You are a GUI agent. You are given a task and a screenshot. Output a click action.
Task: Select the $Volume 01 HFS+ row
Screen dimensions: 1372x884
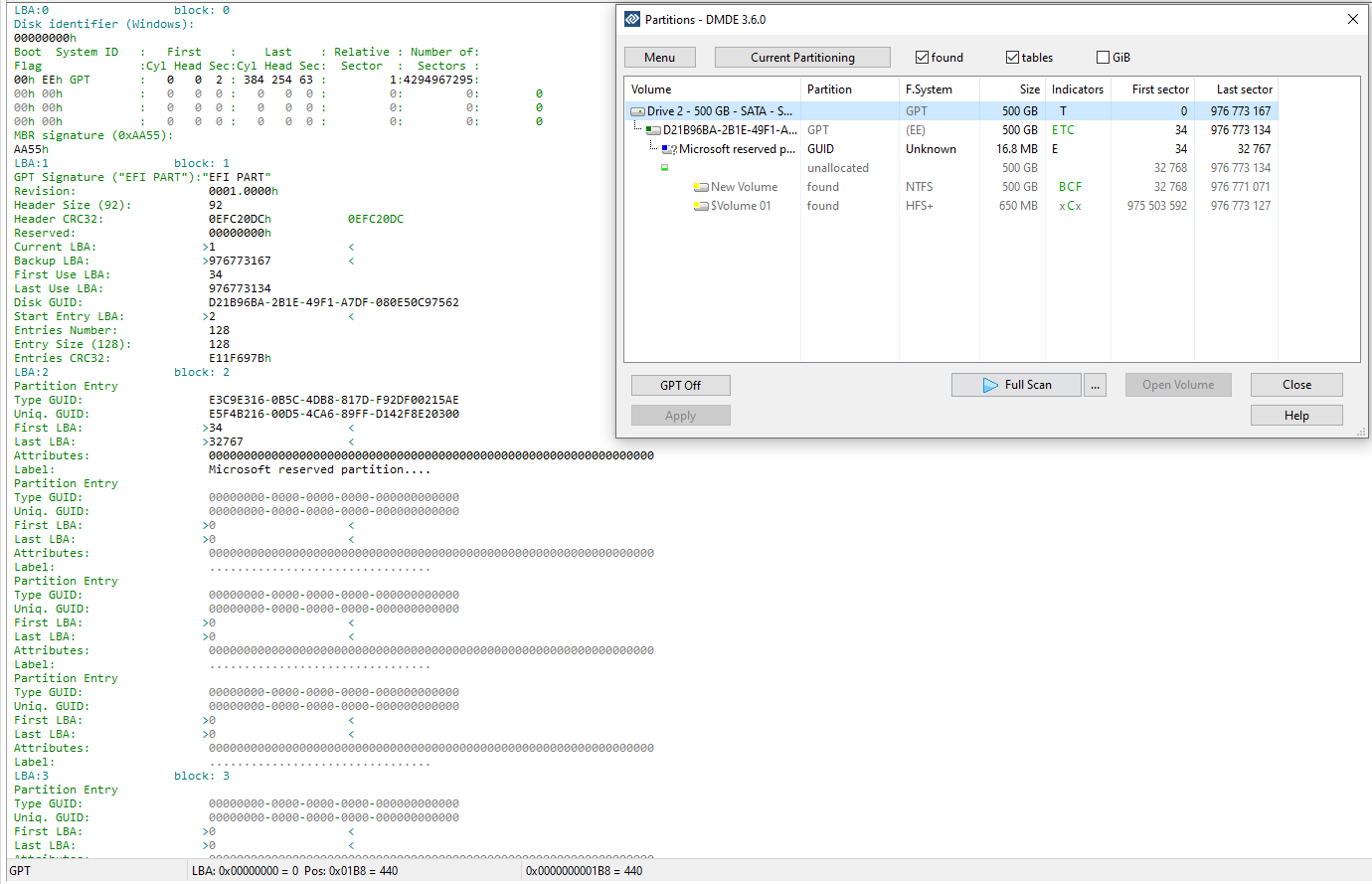click(x=951, y=206)
